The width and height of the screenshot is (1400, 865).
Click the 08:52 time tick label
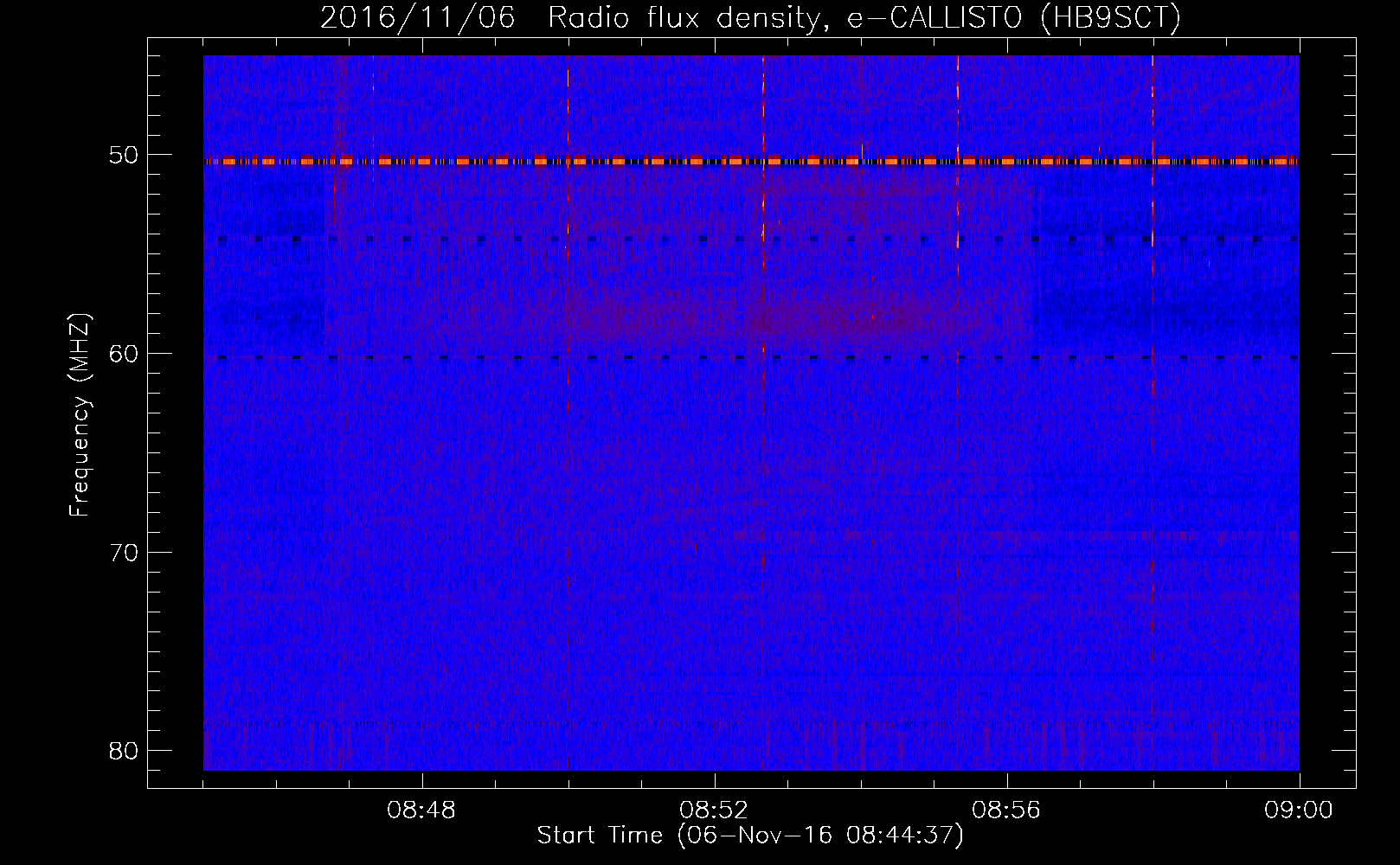point(715,811)
